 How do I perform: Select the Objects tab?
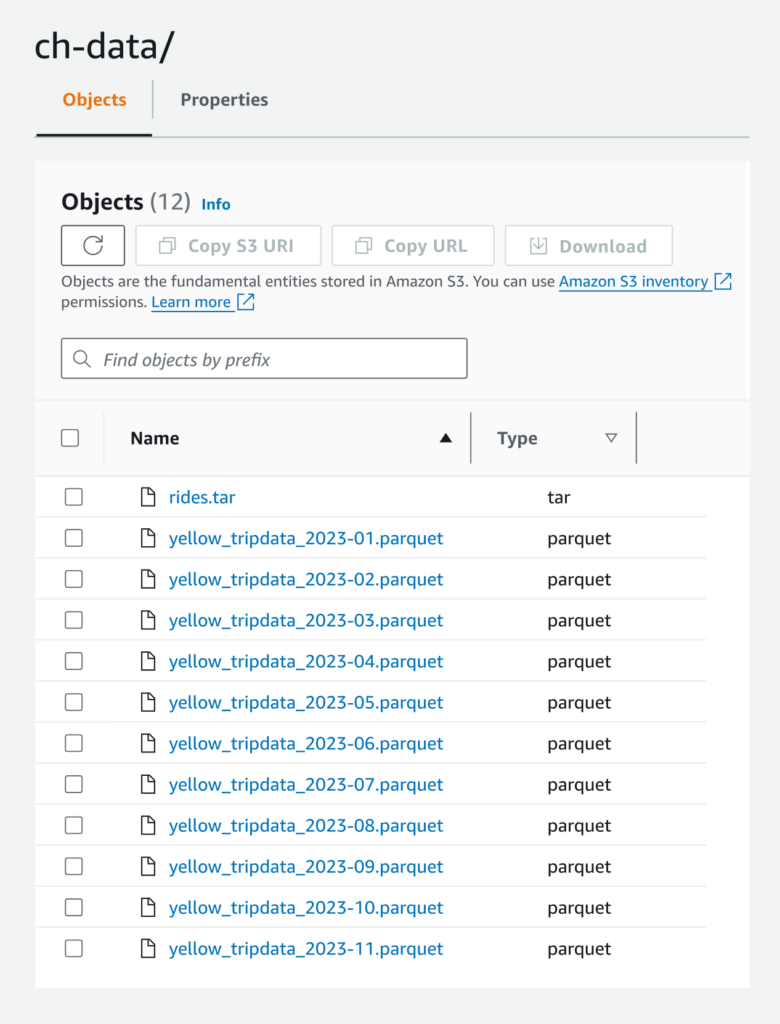pyautogui.click(x=94, y=100)
